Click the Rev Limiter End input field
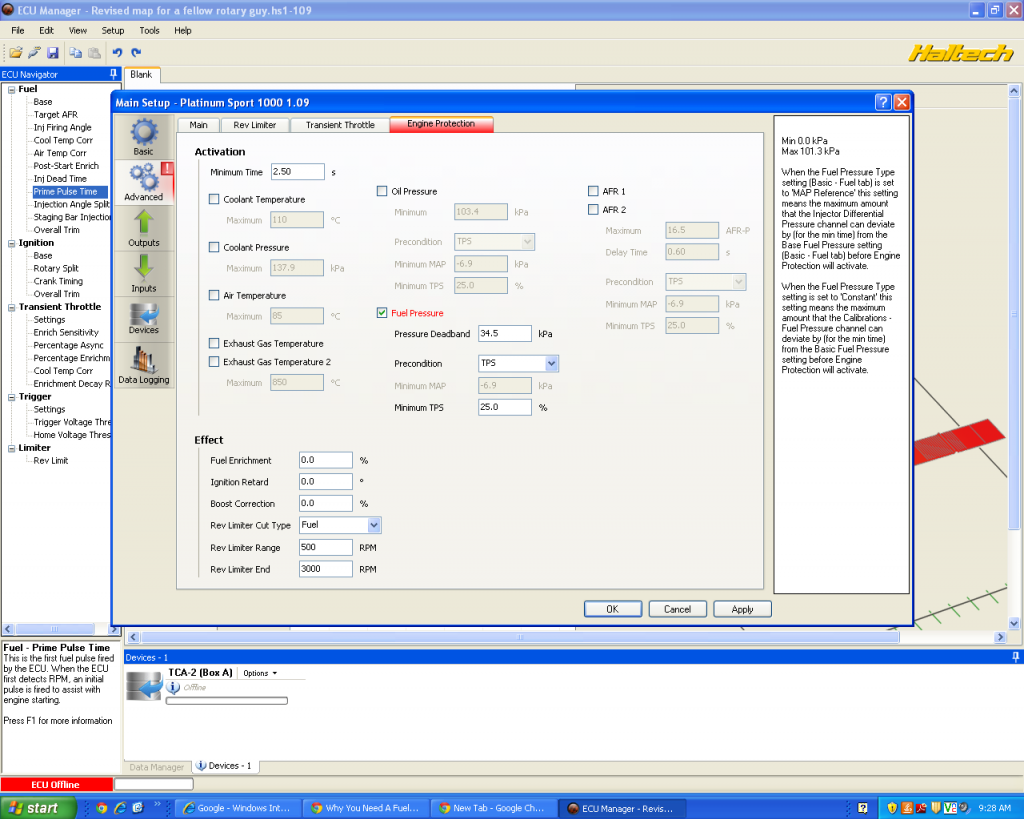Screen dimensions: 1024x819 (x=326, y=569)
